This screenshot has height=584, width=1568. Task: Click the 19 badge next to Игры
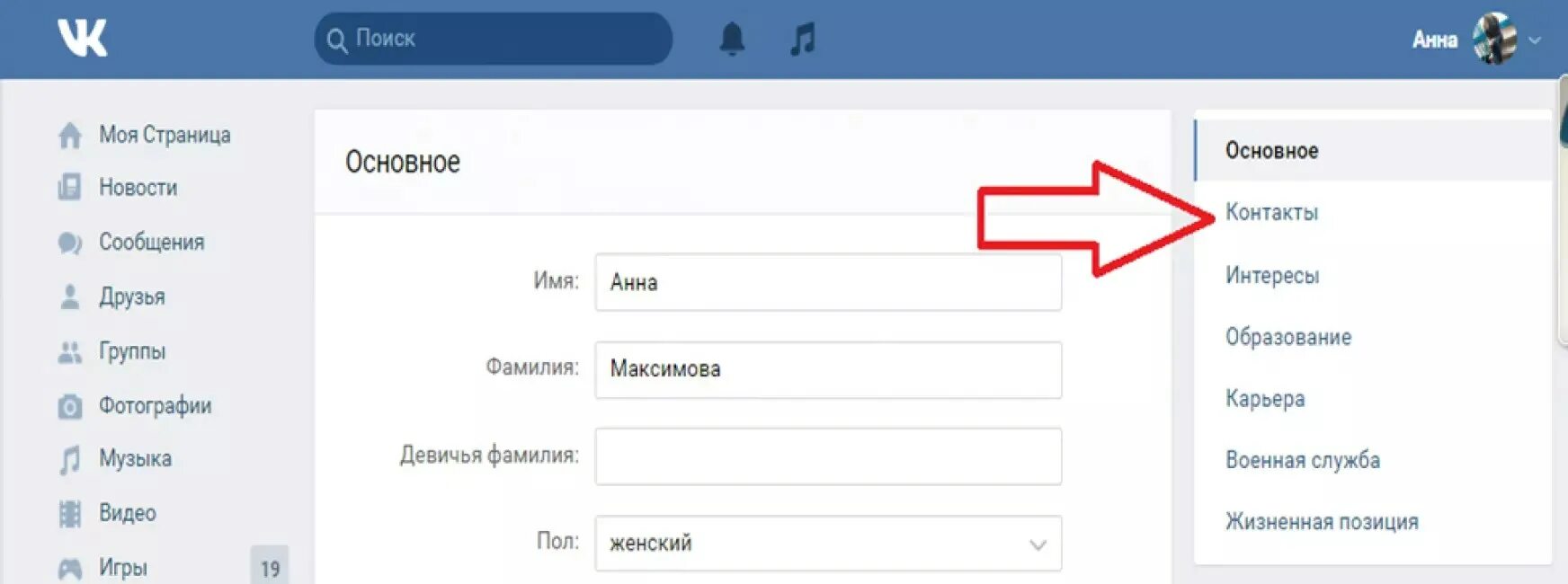coord(270,567)
